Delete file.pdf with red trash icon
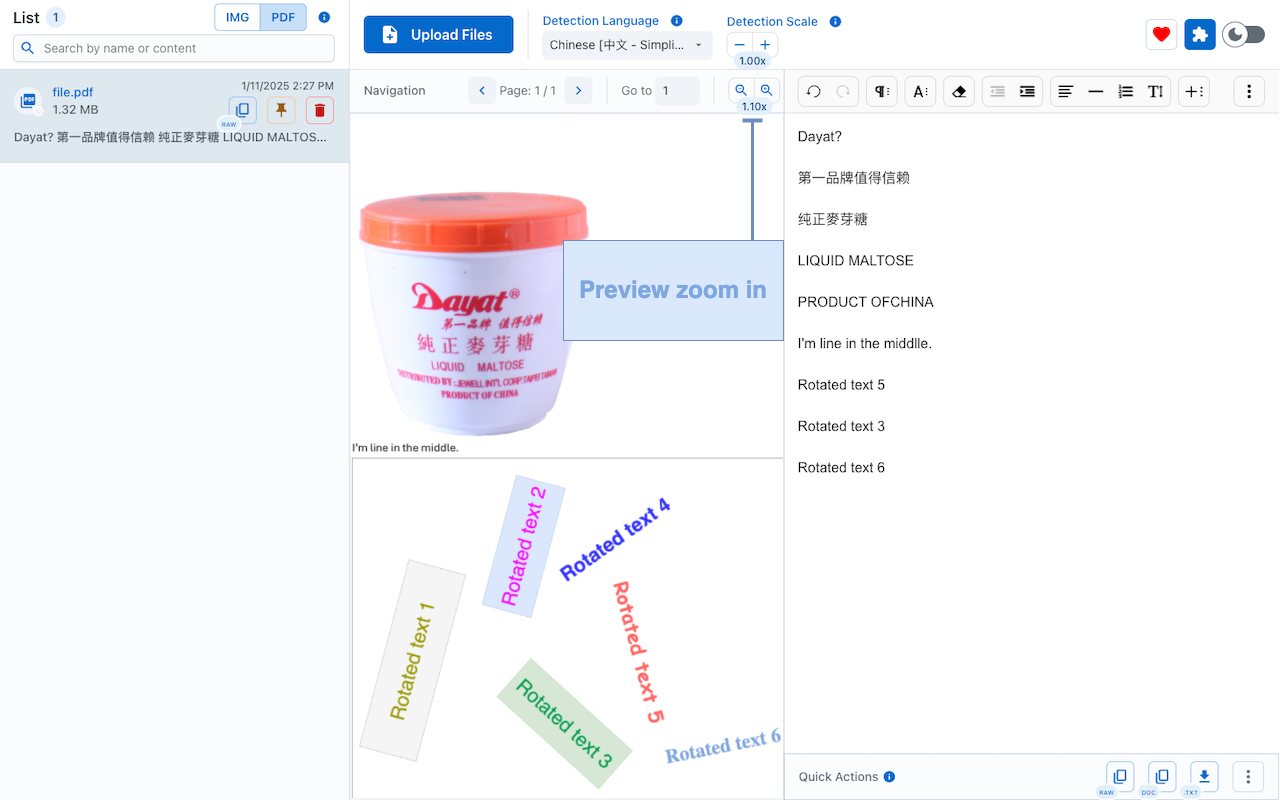This screenshot has width=1280, height=800. (320, 110)
